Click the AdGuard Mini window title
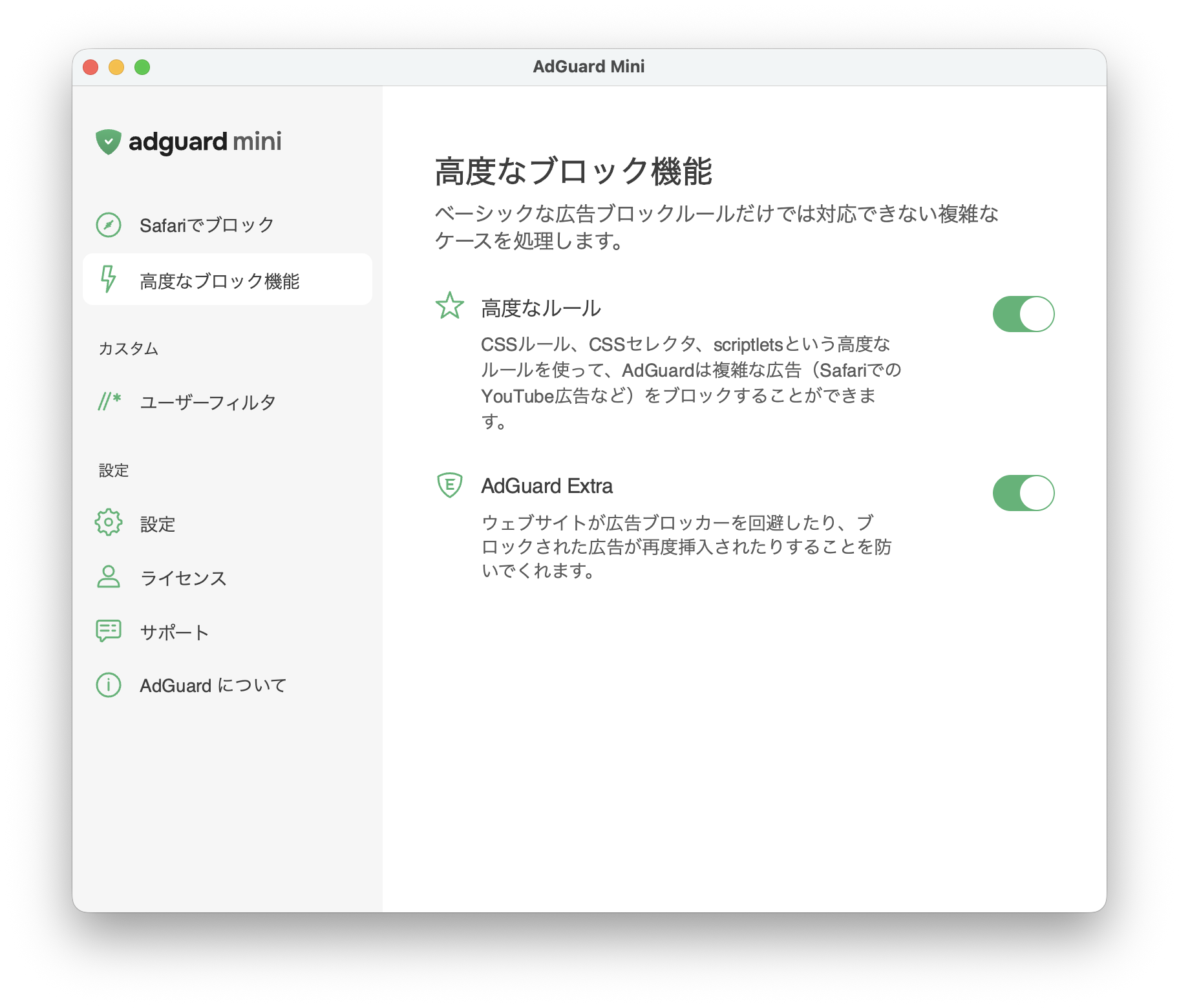1179x1008 pixels. [x=589, y=67]
